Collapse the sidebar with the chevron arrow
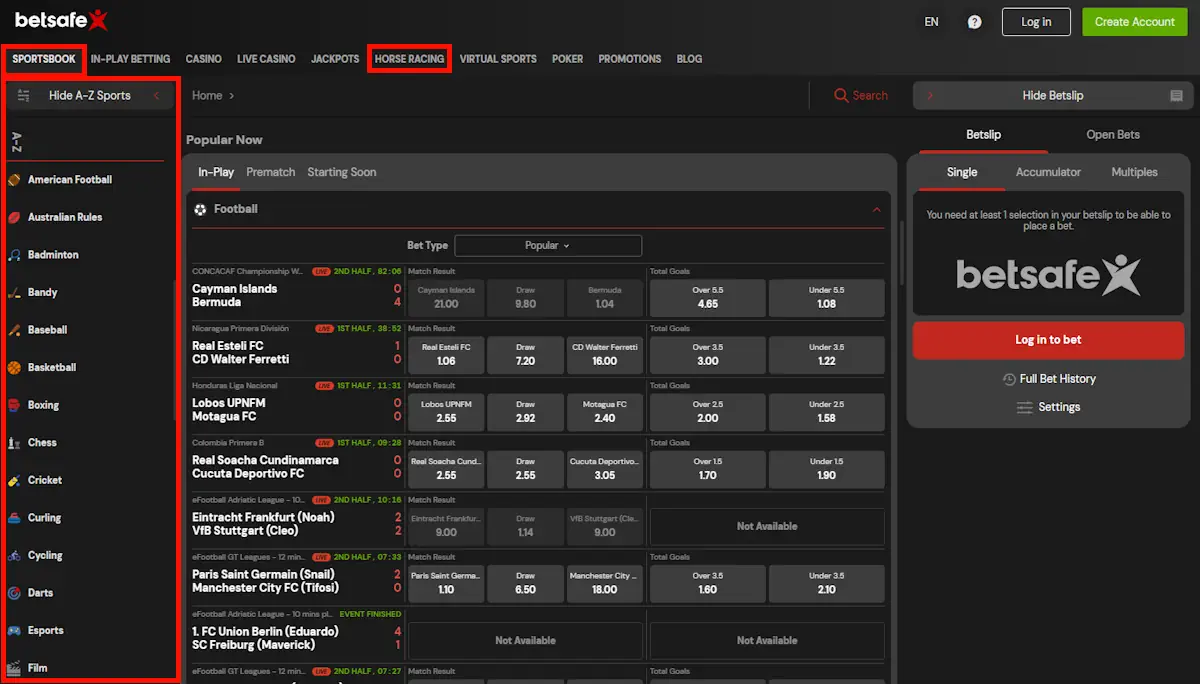 (155, 95)
